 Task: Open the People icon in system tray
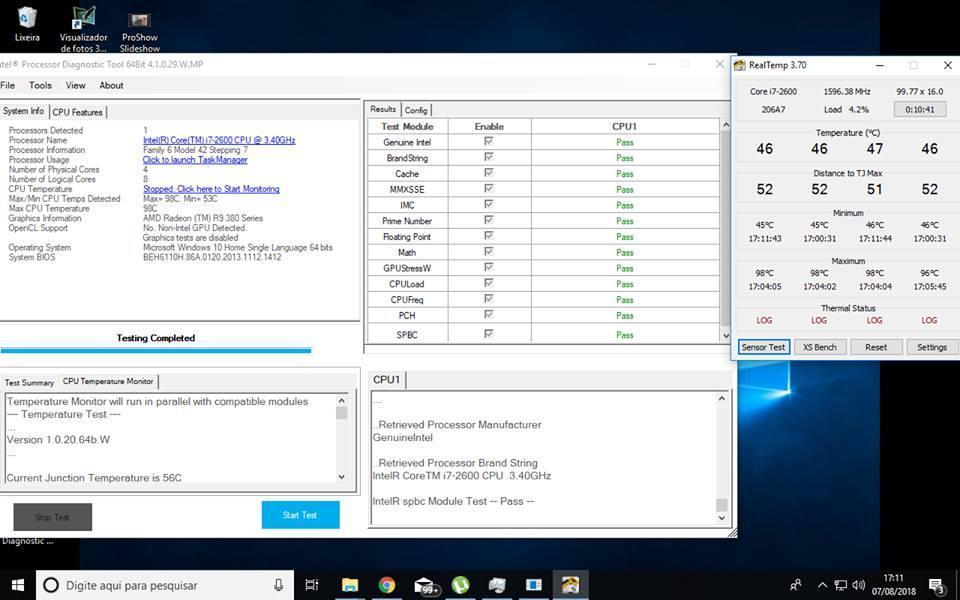[796, 585]
